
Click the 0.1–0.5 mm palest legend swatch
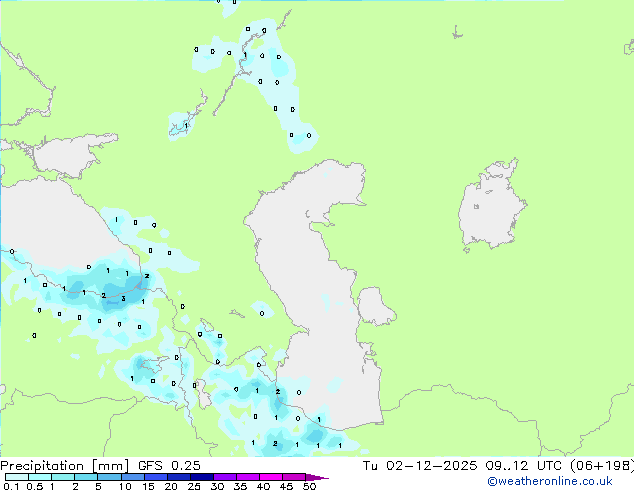(17, 477)
